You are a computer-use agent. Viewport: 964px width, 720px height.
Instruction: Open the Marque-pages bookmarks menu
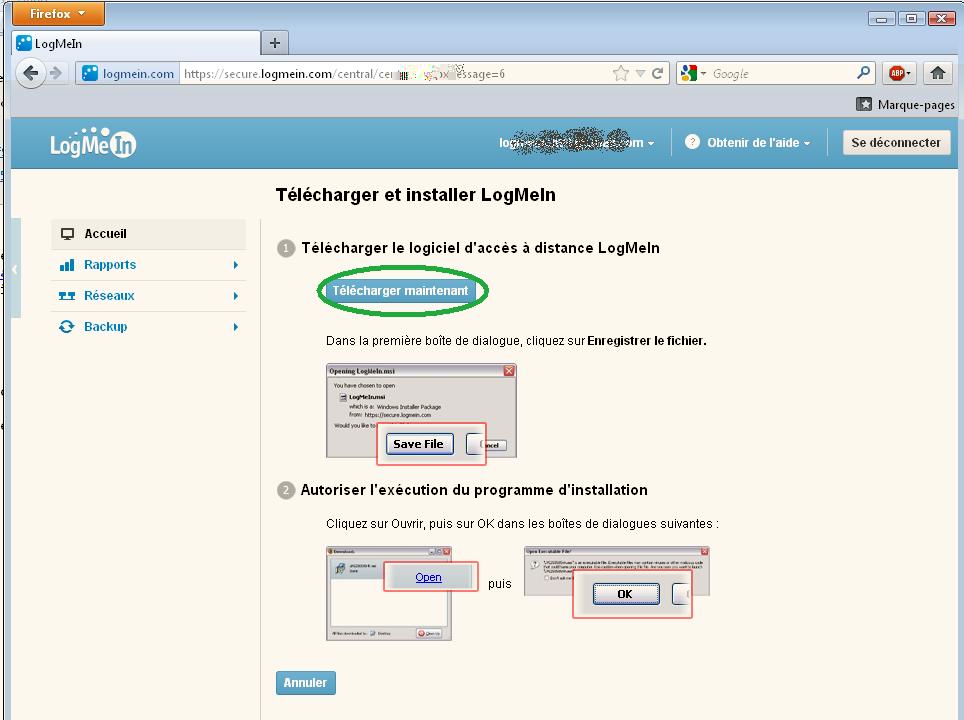(x=905, y=105)
